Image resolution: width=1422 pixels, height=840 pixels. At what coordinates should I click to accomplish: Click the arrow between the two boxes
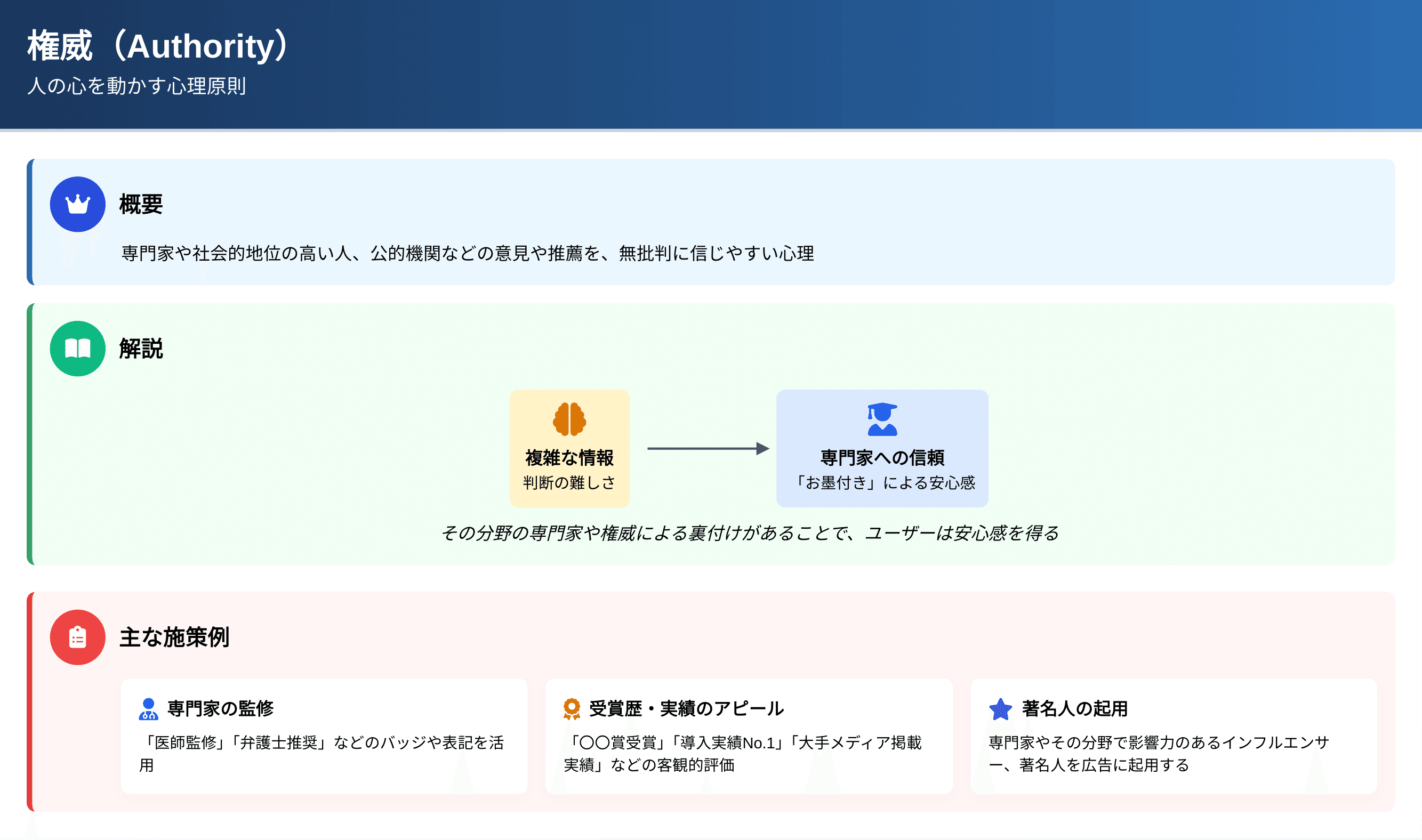tap(708, 449)
